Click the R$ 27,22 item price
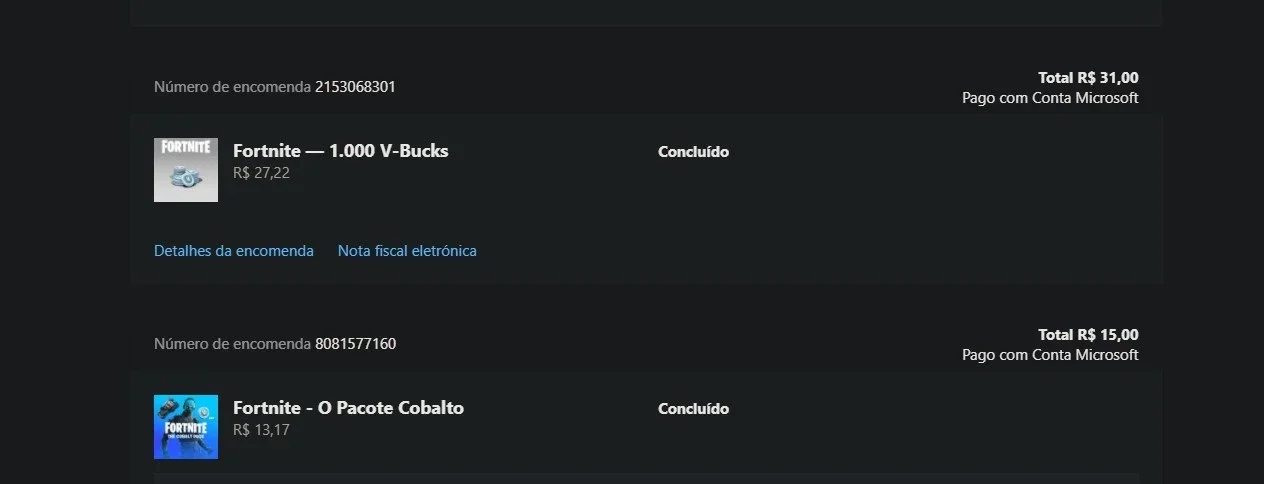 (x=261, y=173)
